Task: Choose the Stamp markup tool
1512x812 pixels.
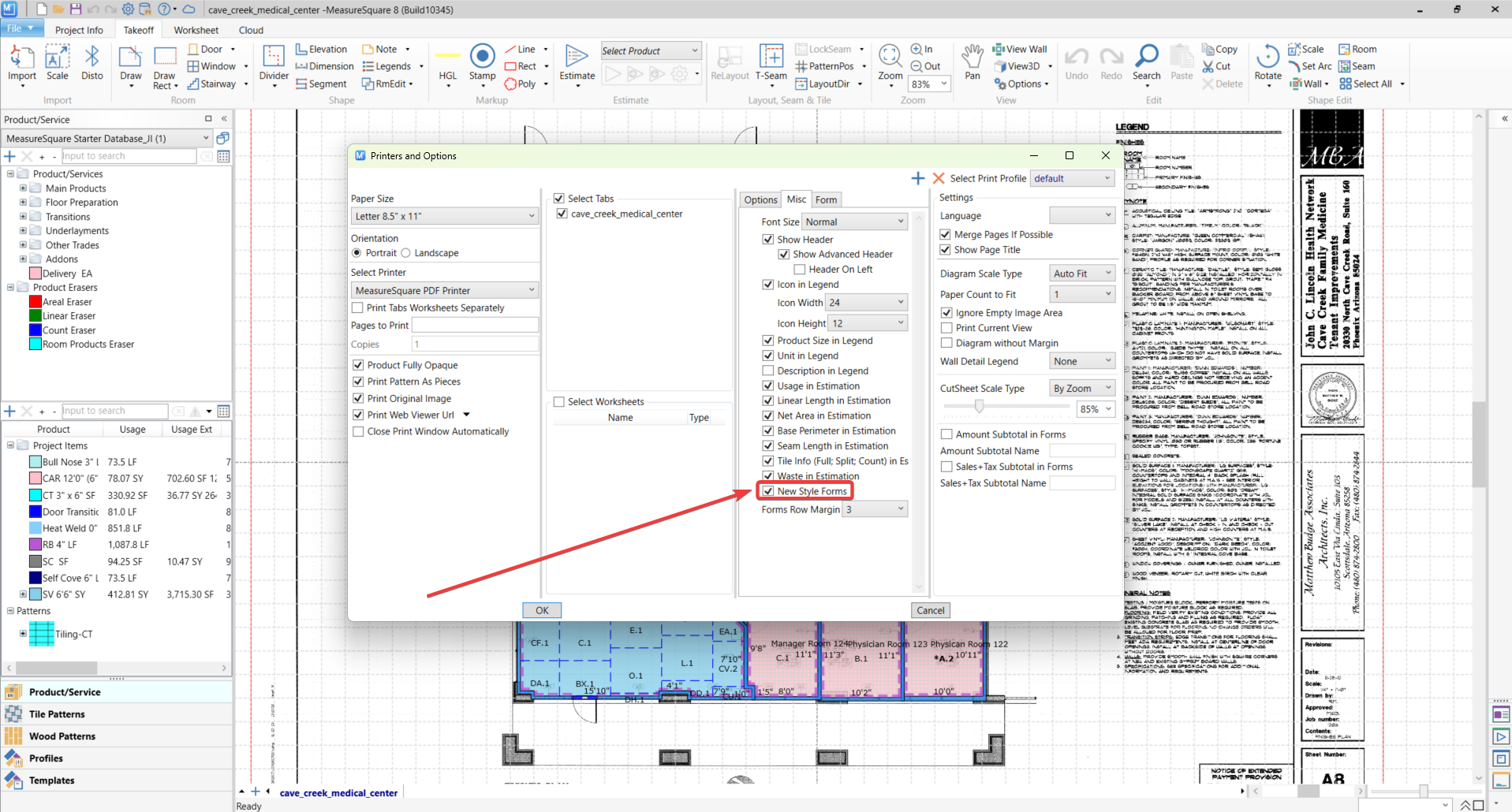Action: click(x=482, y=64)
